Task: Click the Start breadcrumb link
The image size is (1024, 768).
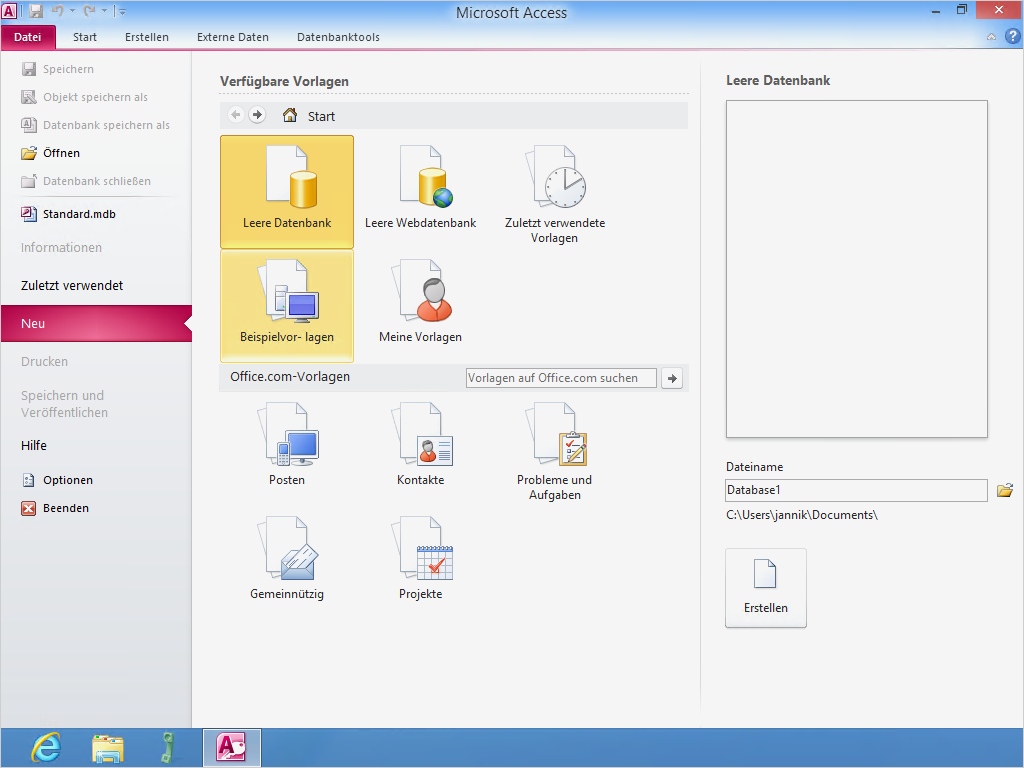Action: pyautogui.click(x=321, y=116)
